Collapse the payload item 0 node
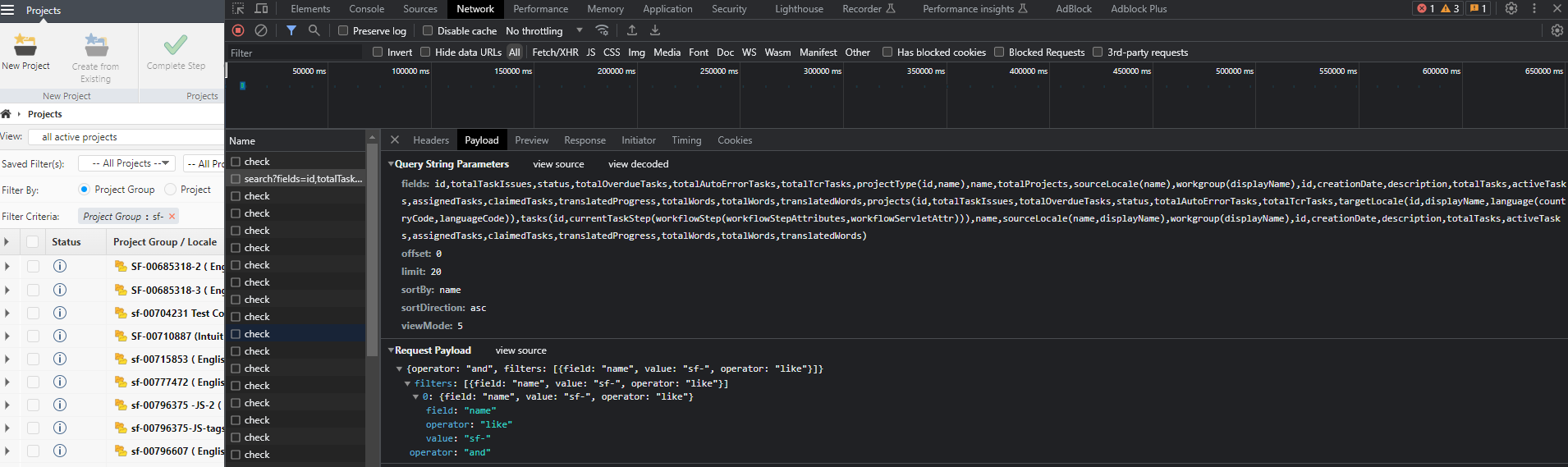The width and height of the screenshot is (1568, 467). 415,397
